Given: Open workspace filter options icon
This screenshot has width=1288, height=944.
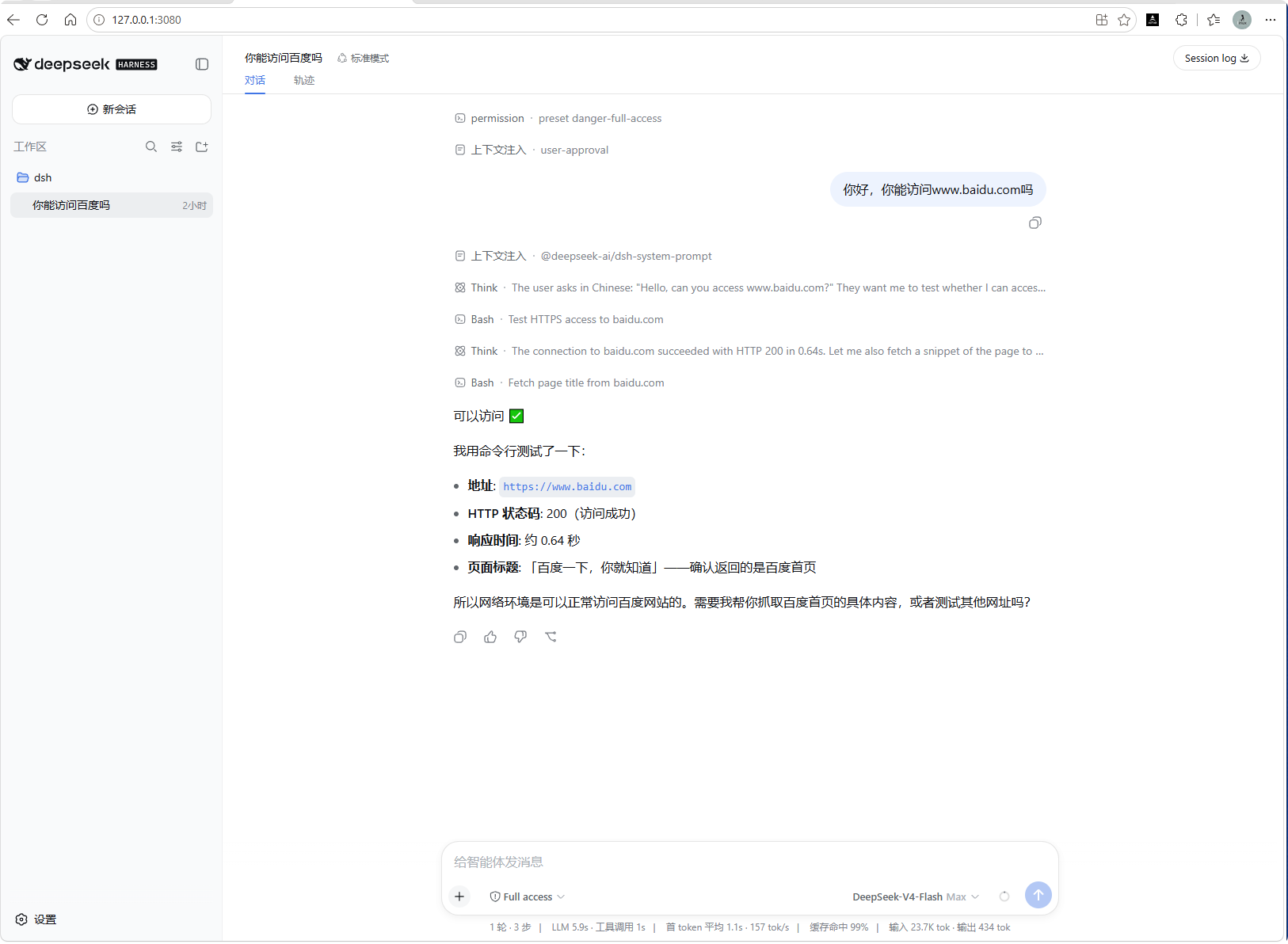Looking at the screenshot, I should 177,147.
